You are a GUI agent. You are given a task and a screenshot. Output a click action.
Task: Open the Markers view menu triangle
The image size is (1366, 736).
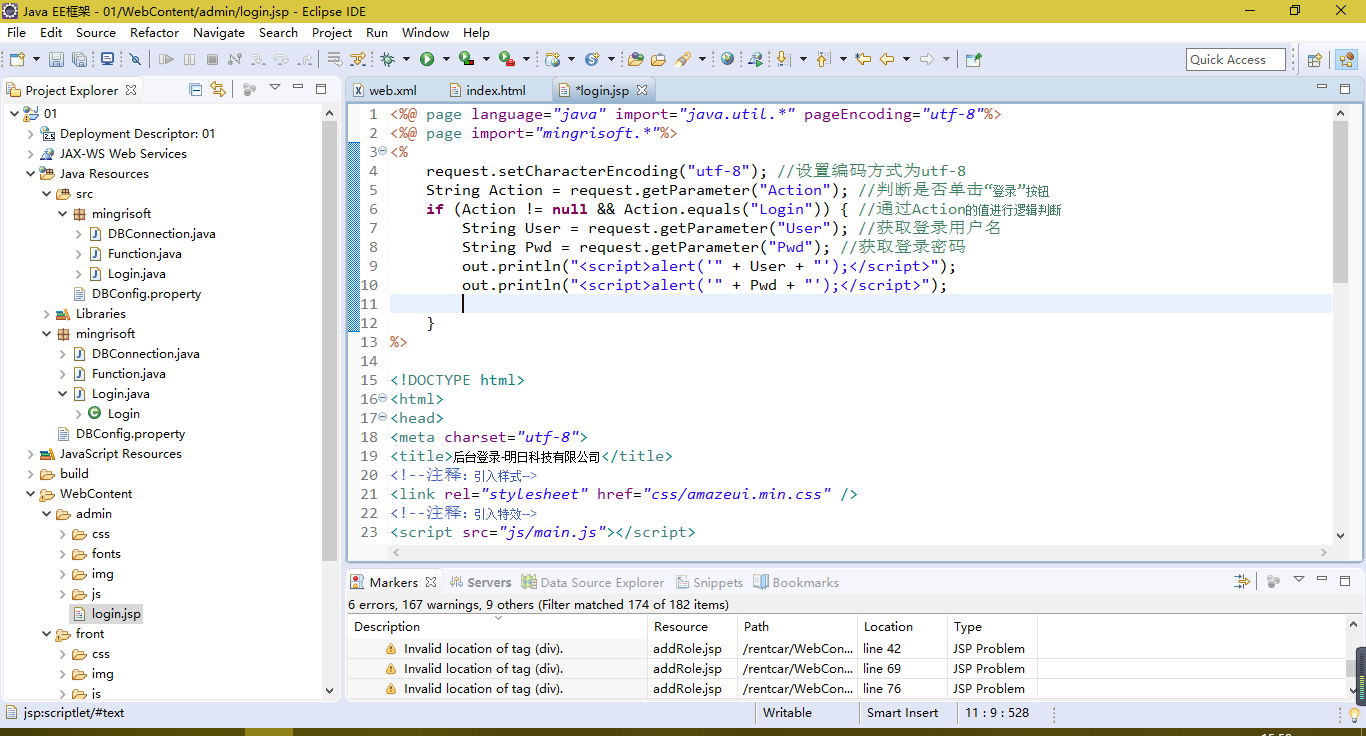(1299, 580)
